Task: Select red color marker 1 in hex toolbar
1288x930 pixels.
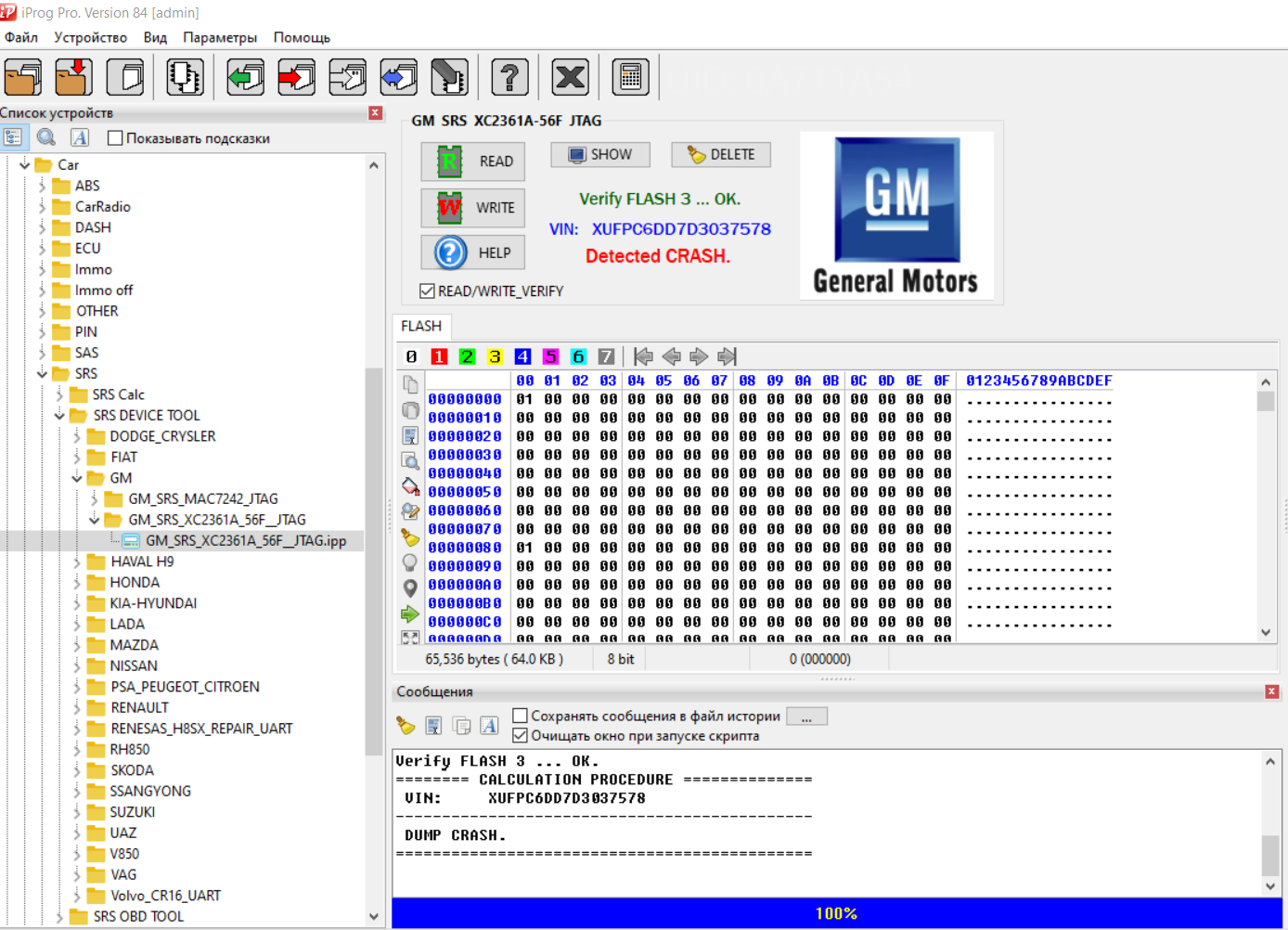Action: 439,356
